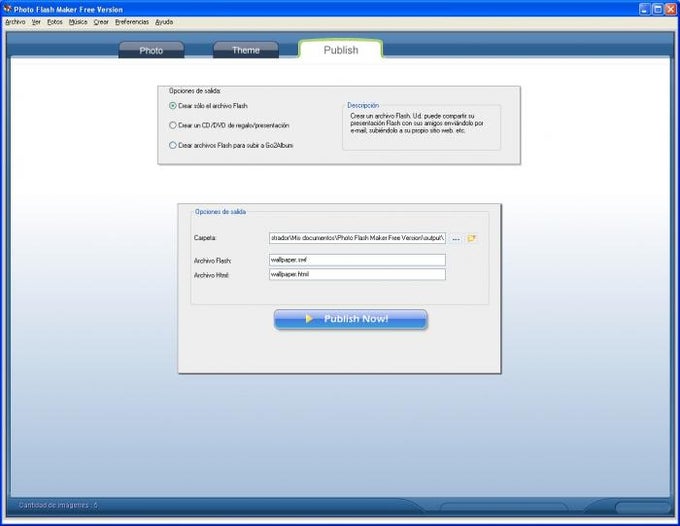The image size is (680, 526).
Task: Maximize the Photo Flash Maker window
Action: [658, 9]
